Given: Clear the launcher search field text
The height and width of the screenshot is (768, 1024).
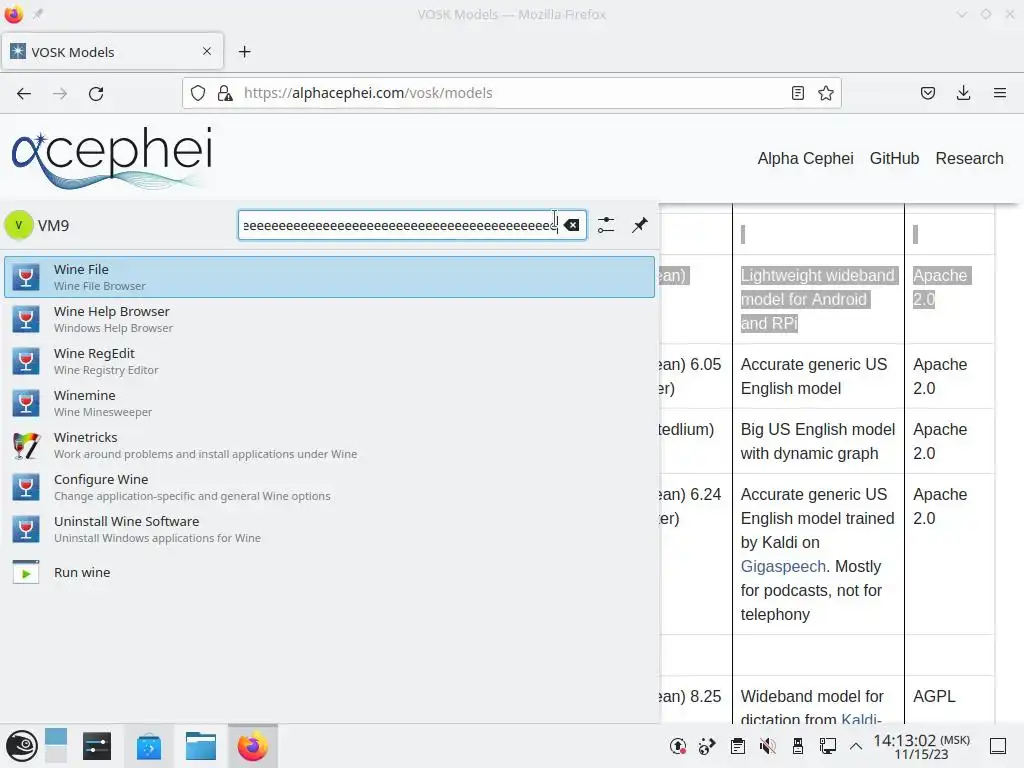Looking at the screenshot, I should click(x=571, y=225).
